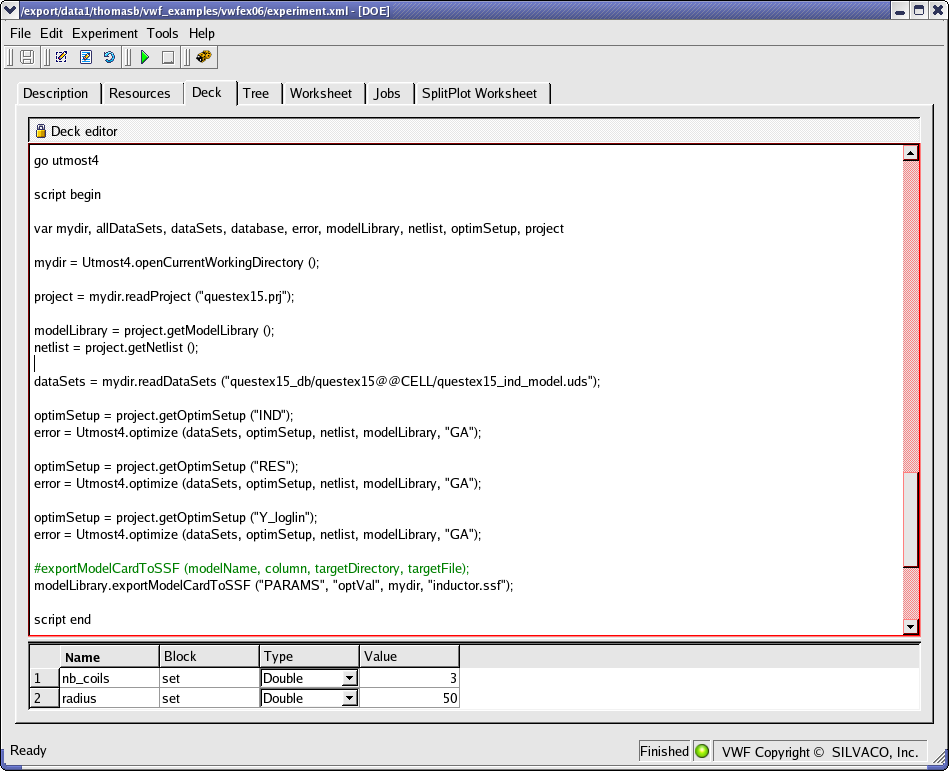Click the radius name cell
This screenshot has width=949, height=771.
coord(110,698)
